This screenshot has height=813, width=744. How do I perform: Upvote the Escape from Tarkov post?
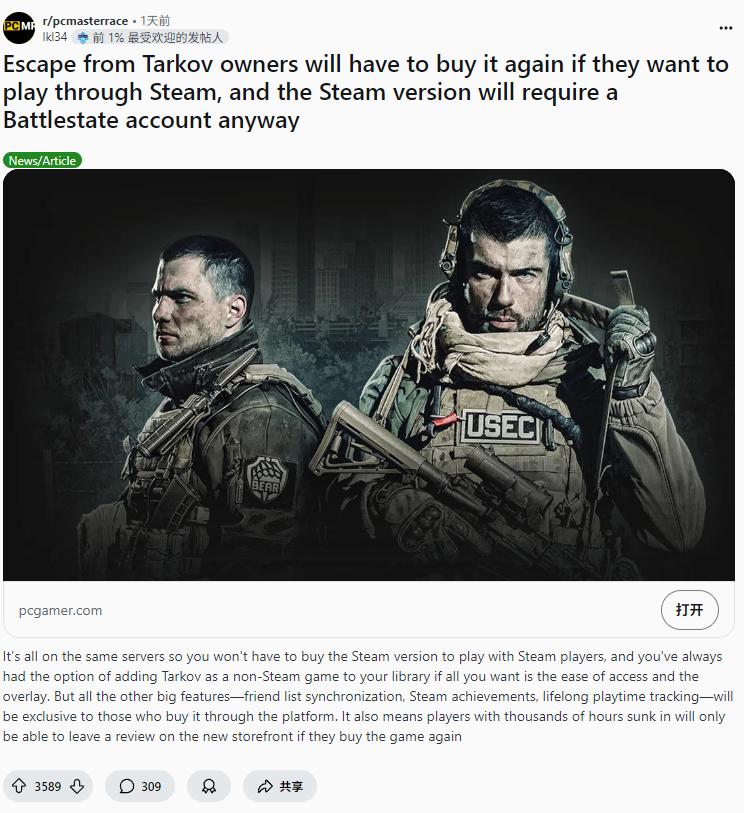[x=19, y=786]
